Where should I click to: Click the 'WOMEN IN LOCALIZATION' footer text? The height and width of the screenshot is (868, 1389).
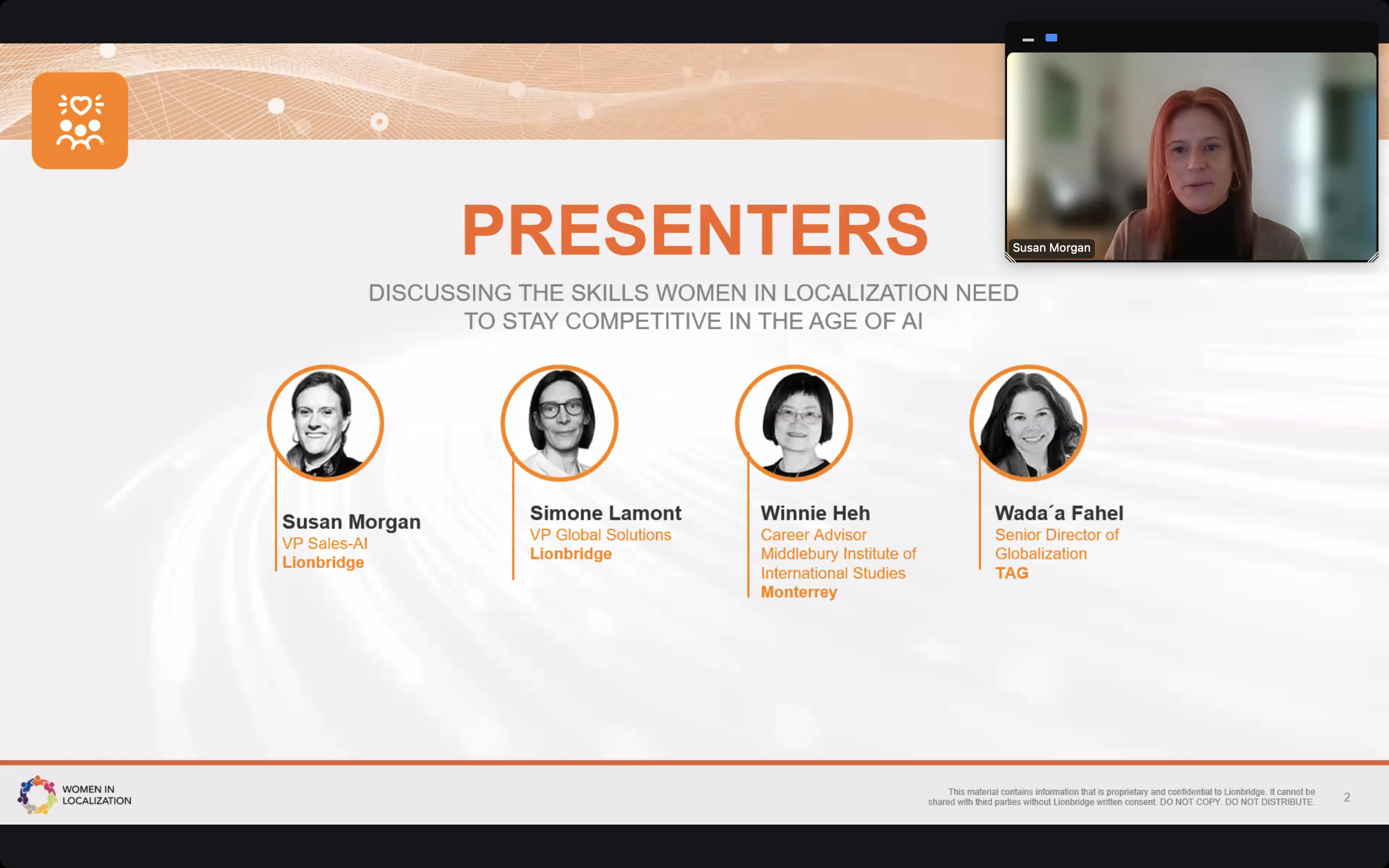pos(96,795)
